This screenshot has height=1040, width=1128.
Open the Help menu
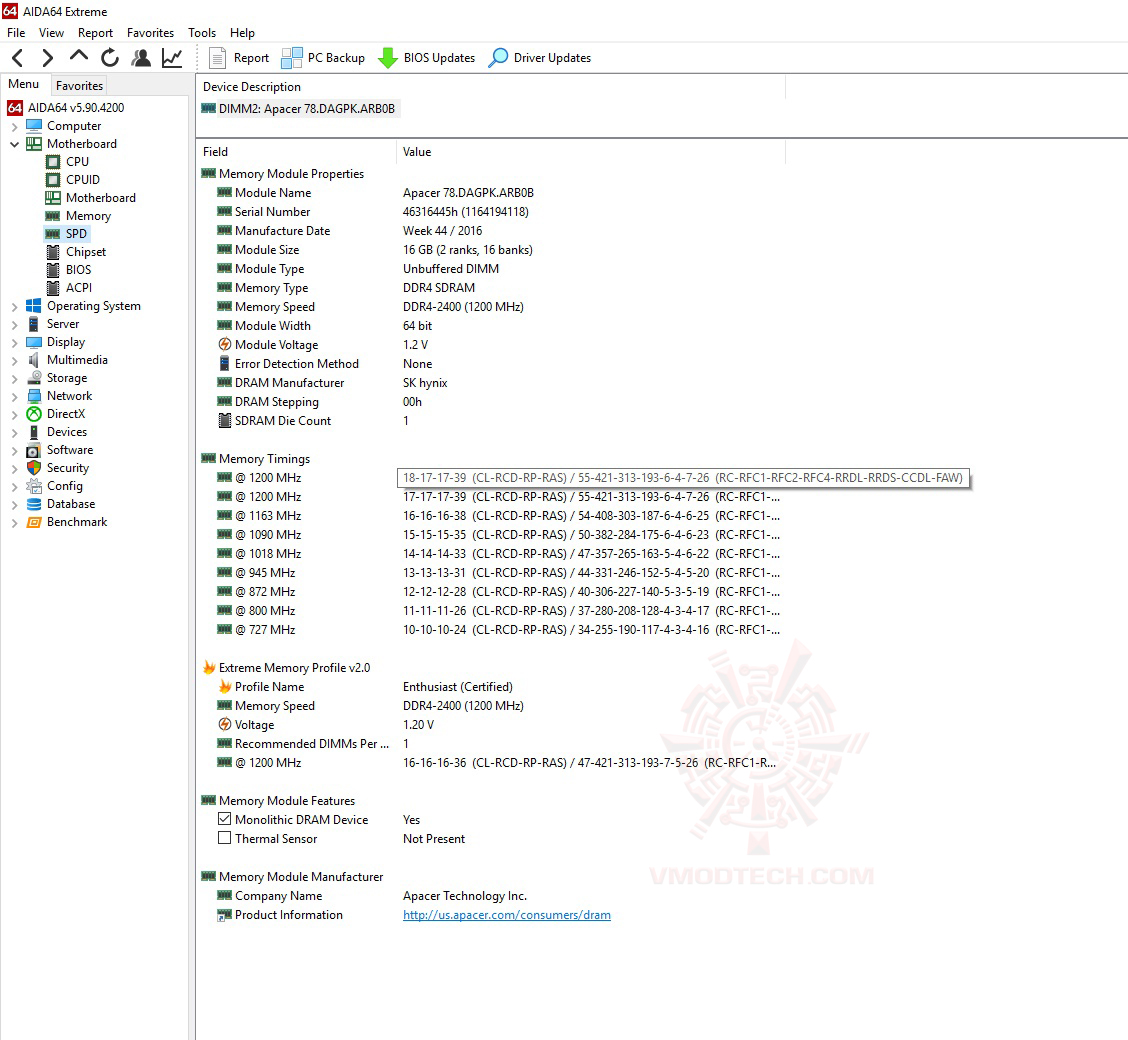point(242,32)
